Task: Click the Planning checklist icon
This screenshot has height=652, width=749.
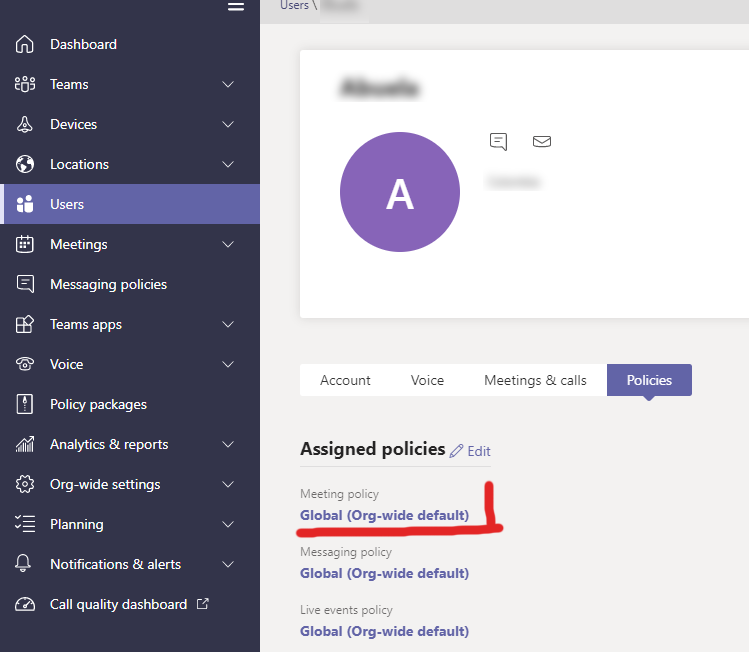Action: point(24,524)
